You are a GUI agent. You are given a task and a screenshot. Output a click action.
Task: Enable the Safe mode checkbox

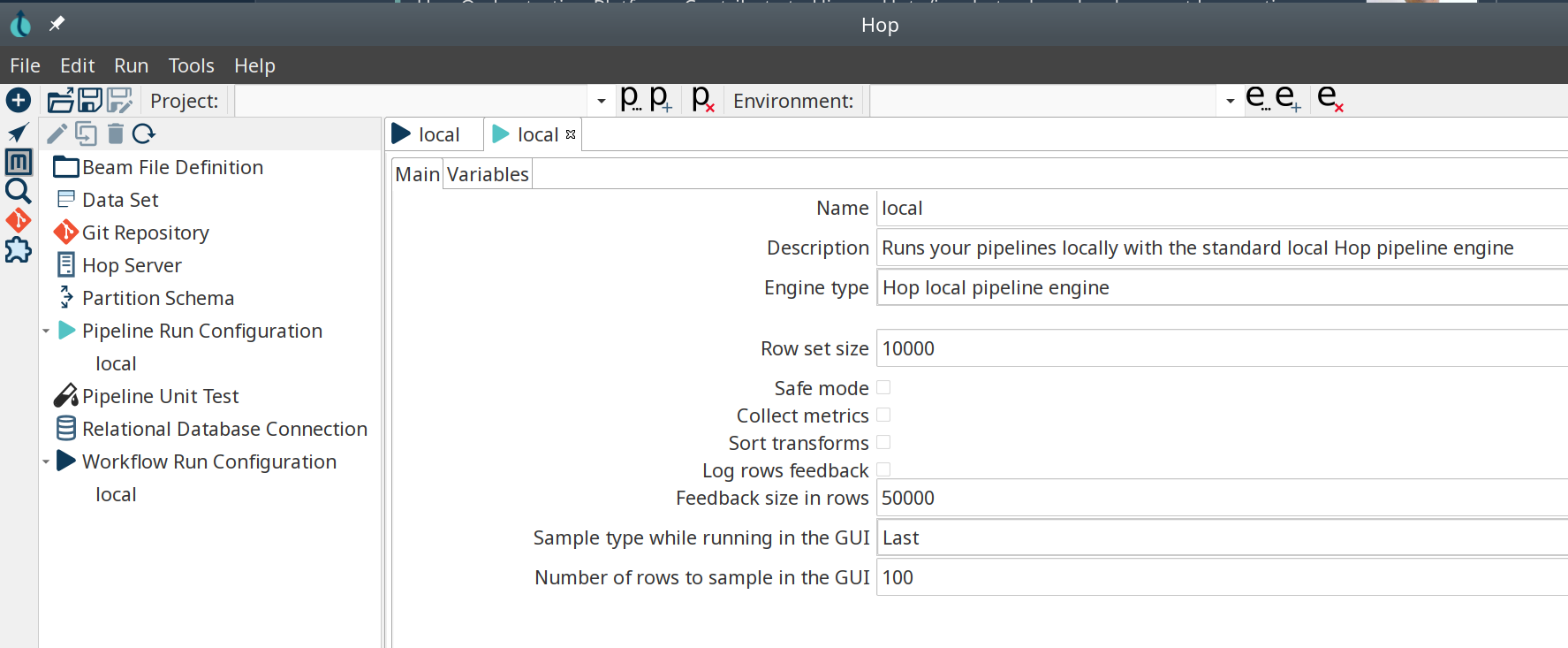[883, 387]
